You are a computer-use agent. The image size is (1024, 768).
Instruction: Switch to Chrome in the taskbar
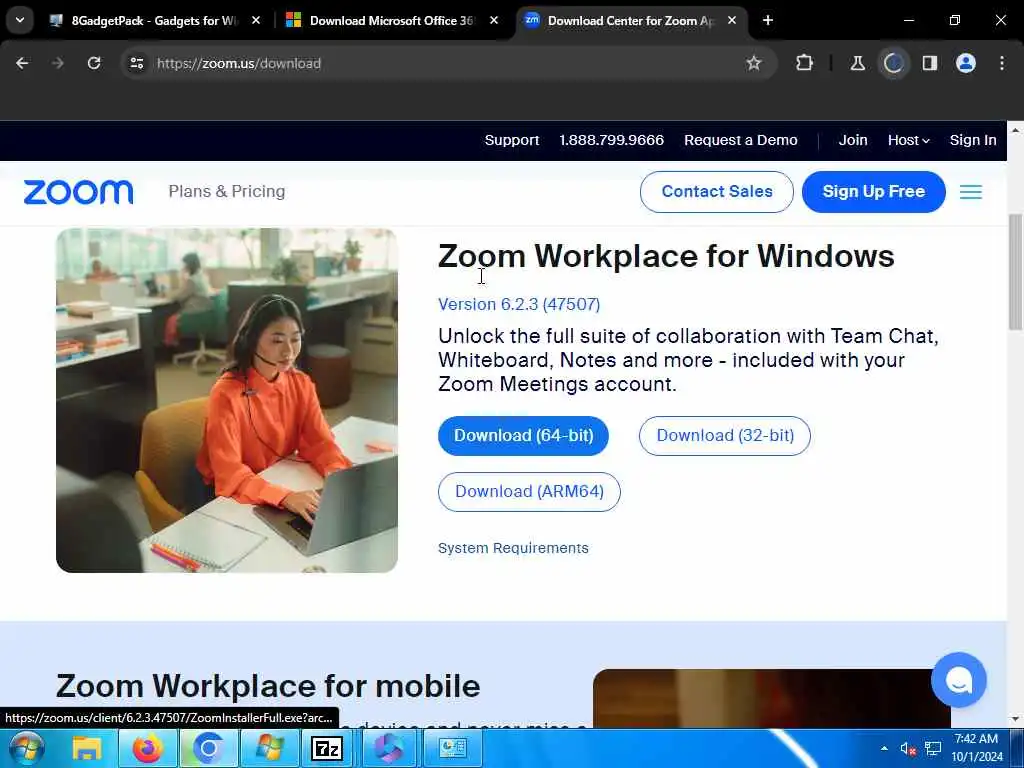(208, 748)
